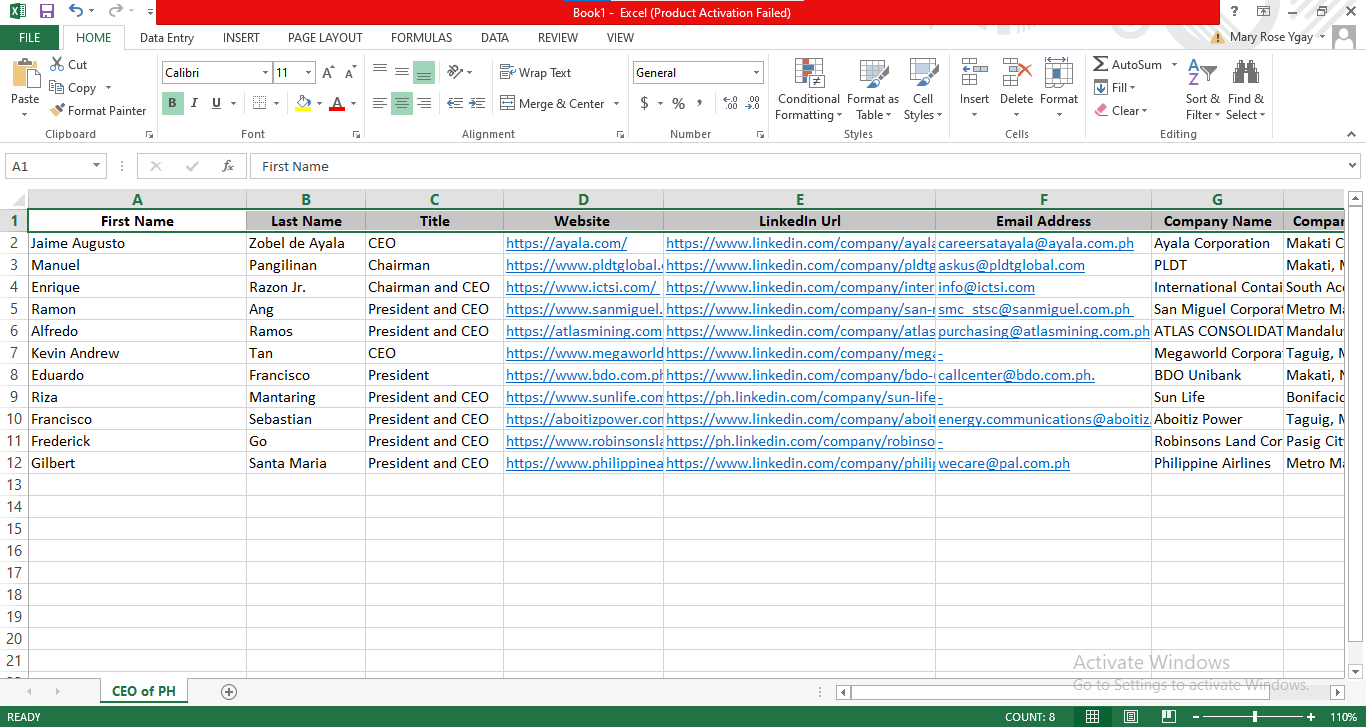Viewport: 1366px width, 727px height.
Task: Cut the selected cells
Action: (68, 64)
